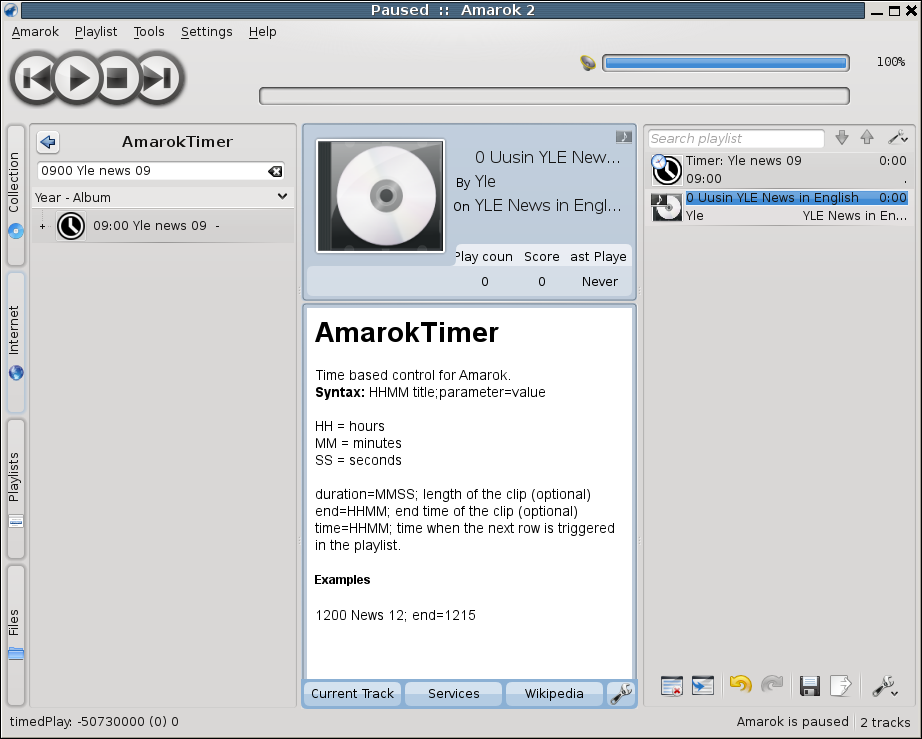Show the Wikipedia applet
This screenshot has height=739, width=922.
coord(554,694)
